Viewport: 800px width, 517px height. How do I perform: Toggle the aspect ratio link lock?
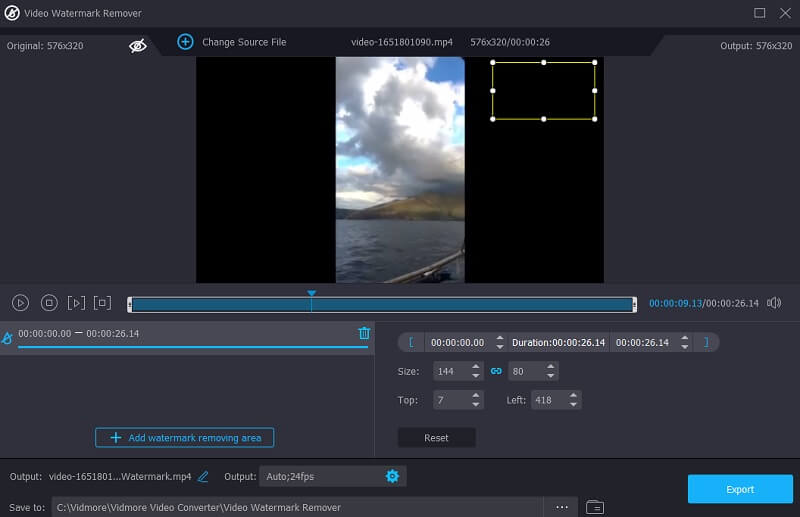495,371
